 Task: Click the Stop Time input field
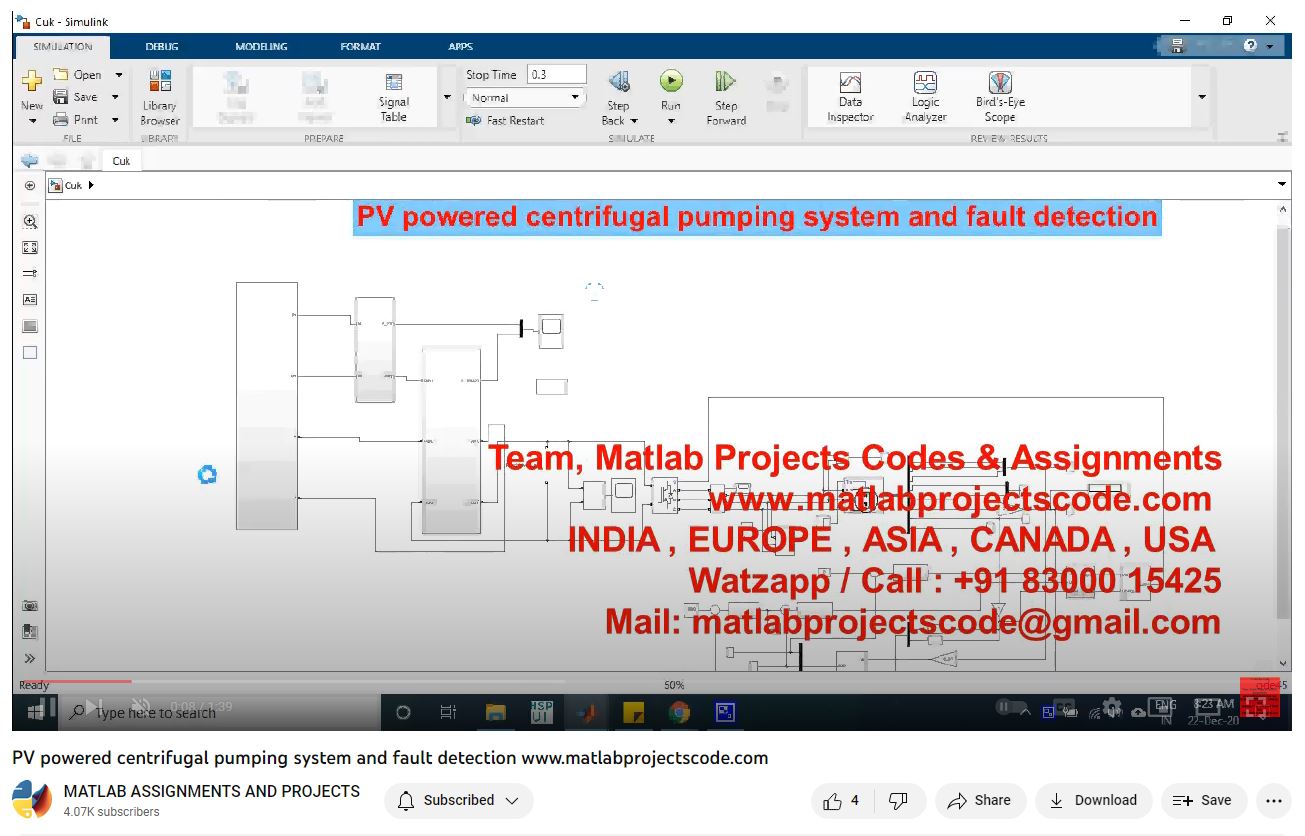[556, 75]
